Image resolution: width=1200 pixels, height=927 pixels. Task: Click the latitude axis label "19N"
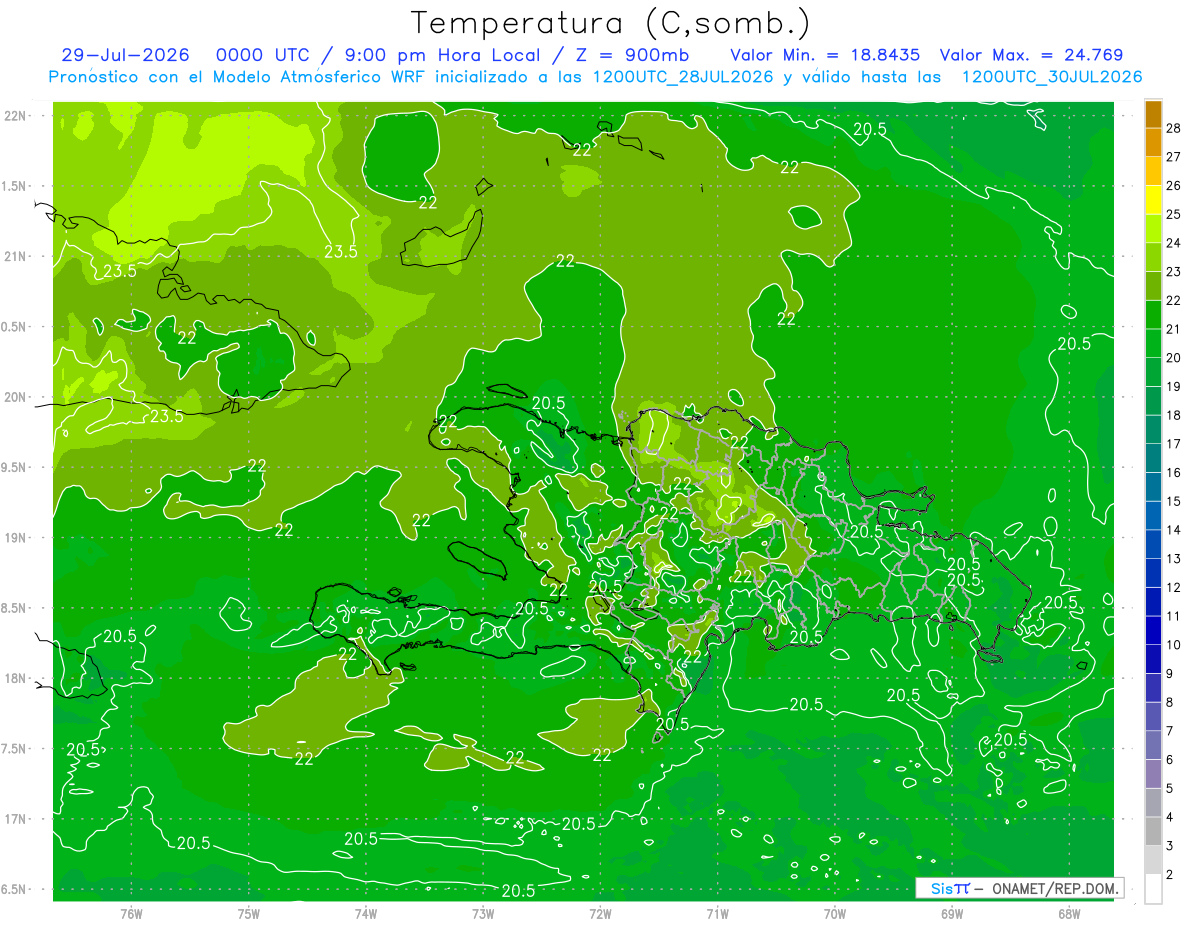(x=15, y=538)
